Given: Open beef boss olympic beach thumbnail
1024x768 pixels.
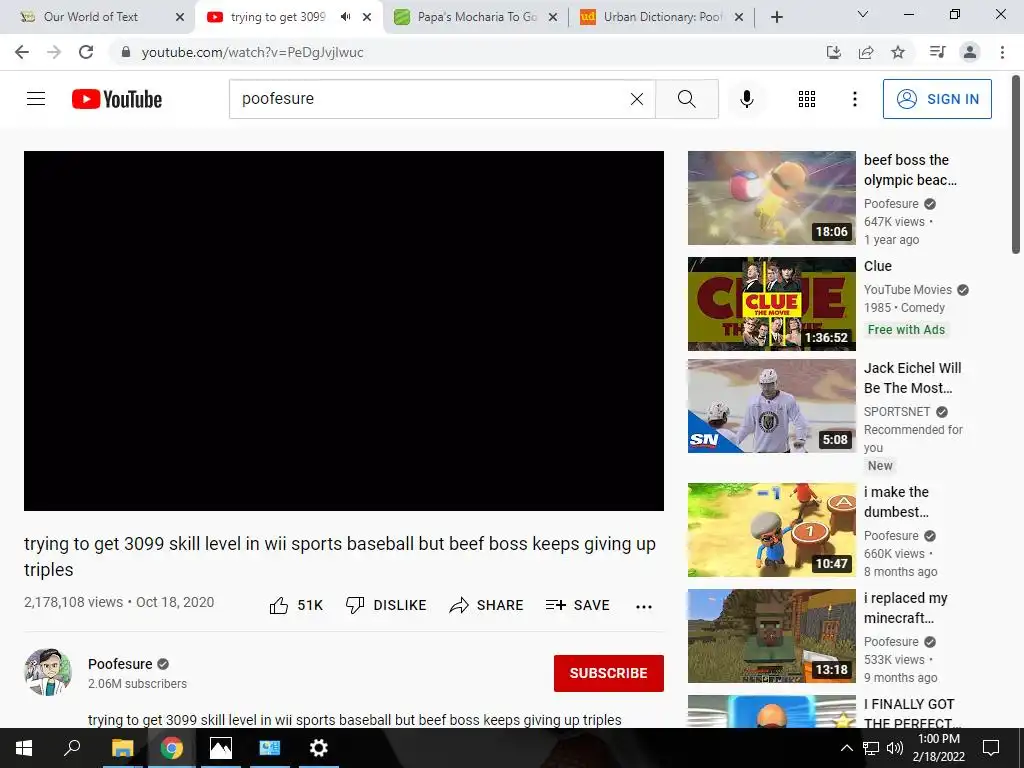Looking at the screenshot, I should (x=771, y=198).
